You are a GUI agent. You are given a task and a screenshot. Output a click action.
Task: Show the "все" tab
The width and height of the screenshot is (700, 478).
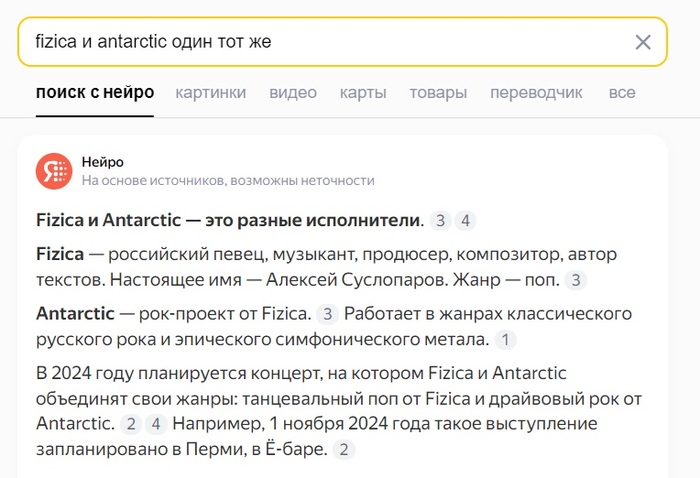(622, 93)
